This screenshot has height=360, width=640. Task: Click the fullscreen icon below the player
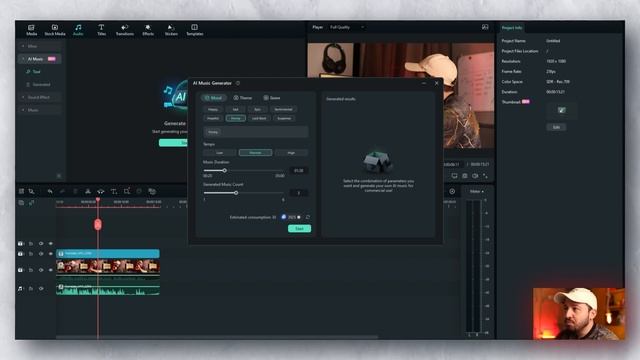pyautogui.click(x=485, y=176)
